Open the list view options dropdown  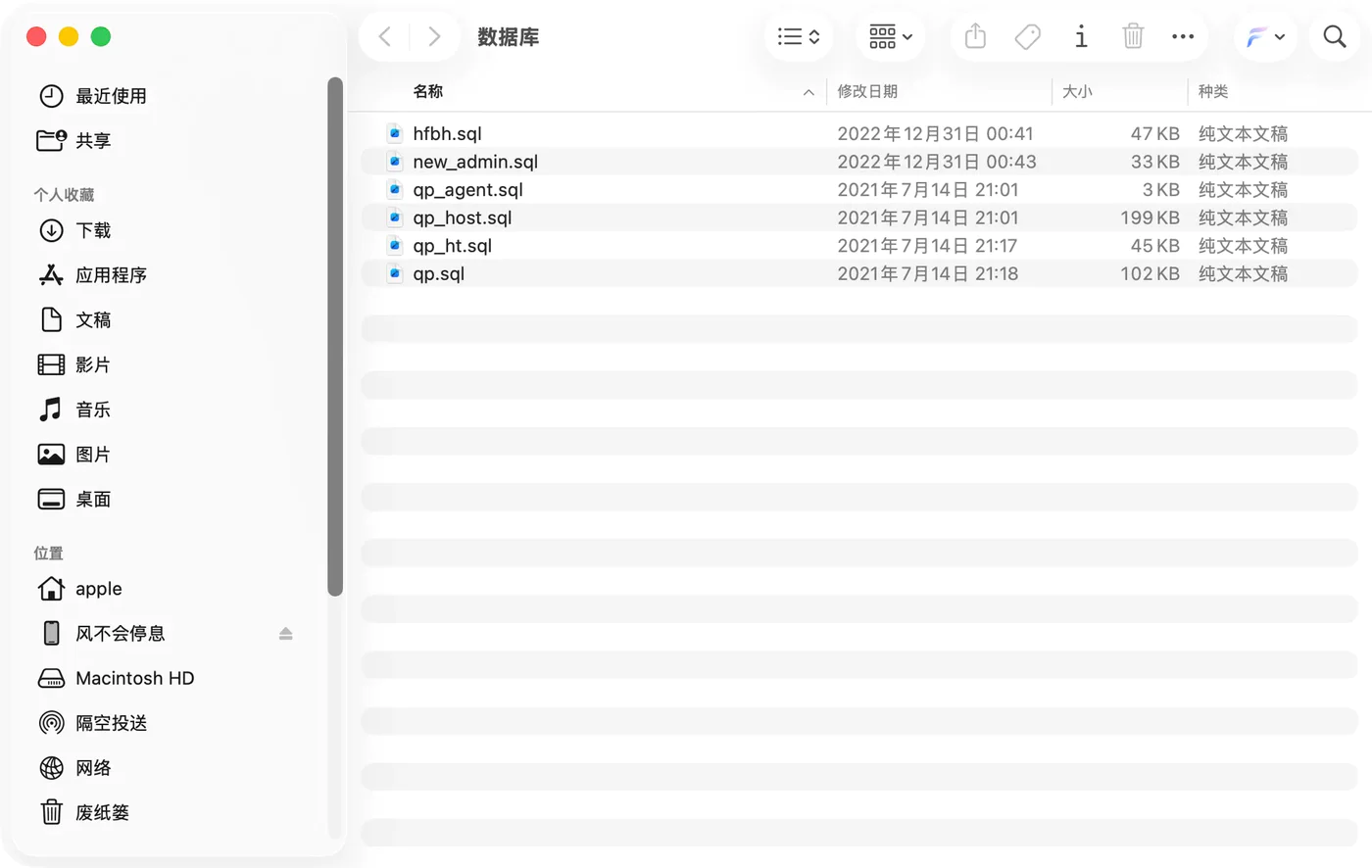coord(799,37)
